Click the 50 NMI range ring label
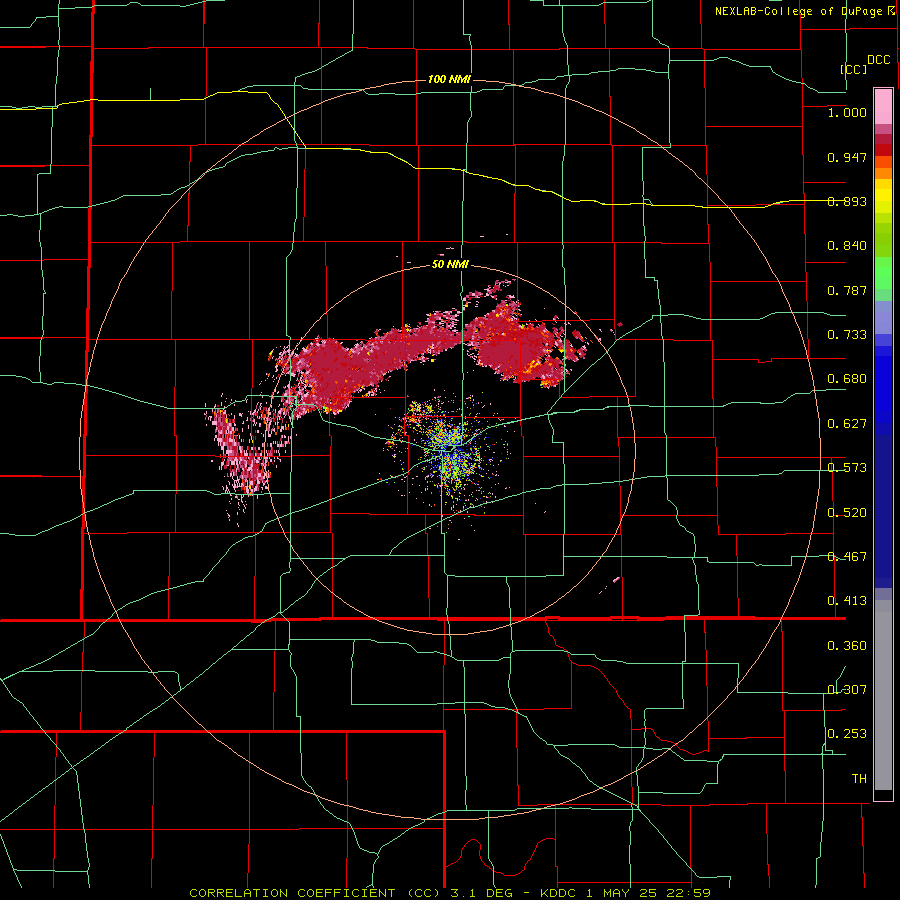Image resolution: width=900 pixels, height=900 pixels. coord(451,265)
